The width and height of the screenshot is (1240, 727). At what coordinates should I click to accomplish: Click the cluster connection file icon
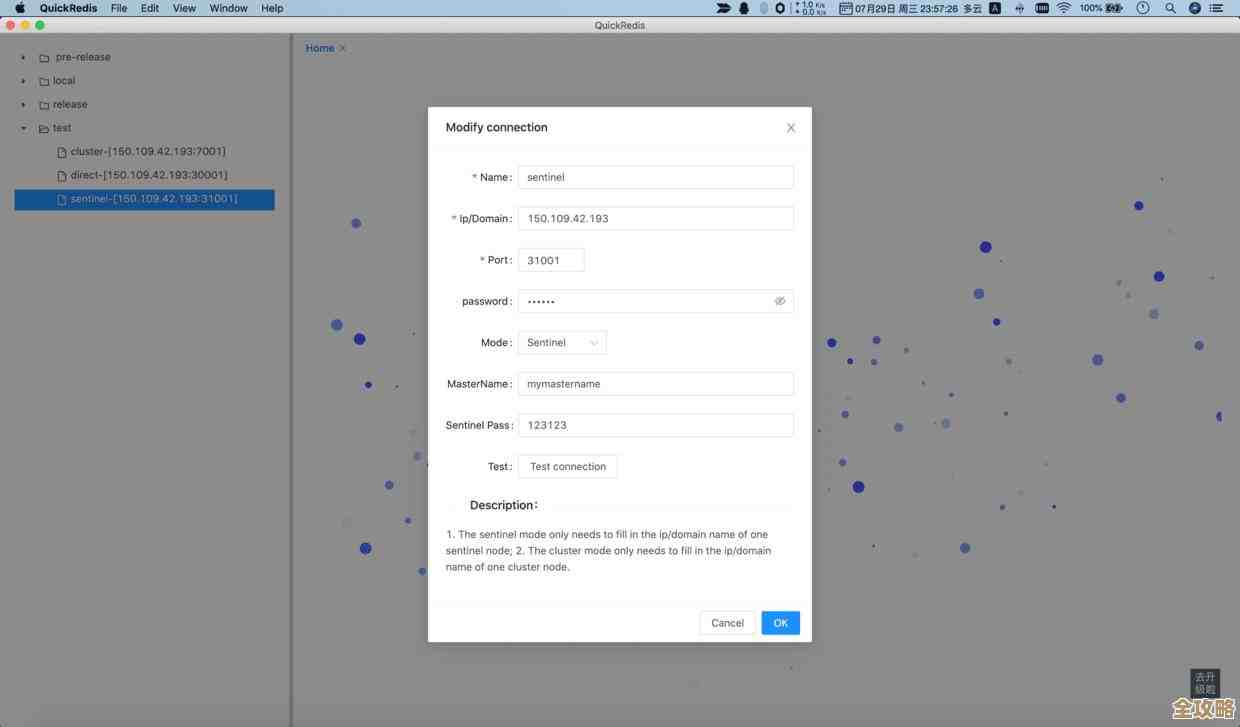click(62, 152)
